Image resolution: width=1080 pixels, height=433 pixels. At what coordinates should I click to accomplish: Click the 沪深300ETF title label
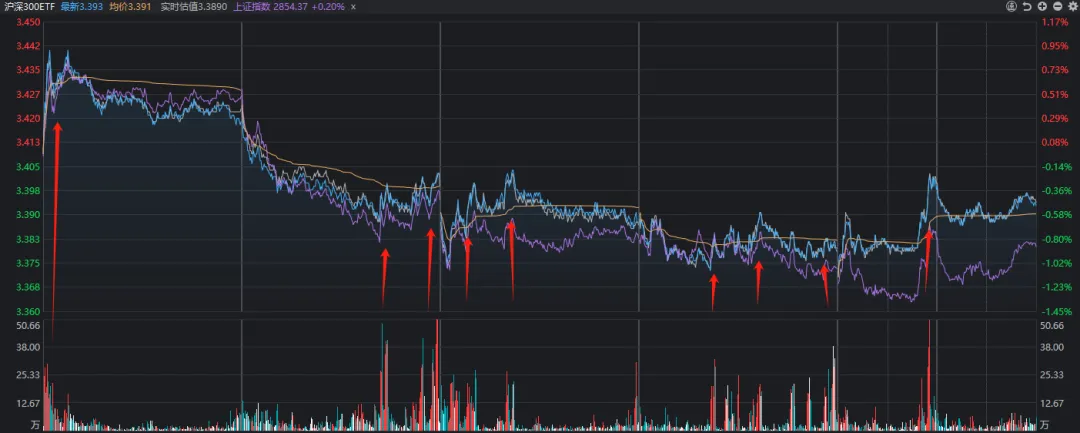click(28, 7)
